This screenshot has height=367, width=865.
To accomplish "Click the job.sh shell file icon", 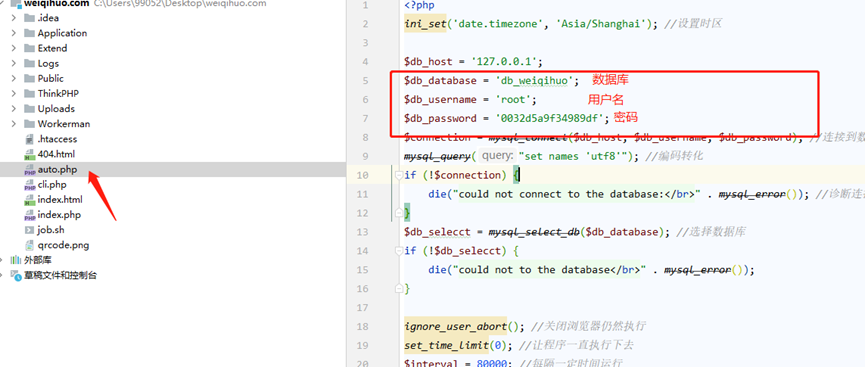I will point(30,230).
